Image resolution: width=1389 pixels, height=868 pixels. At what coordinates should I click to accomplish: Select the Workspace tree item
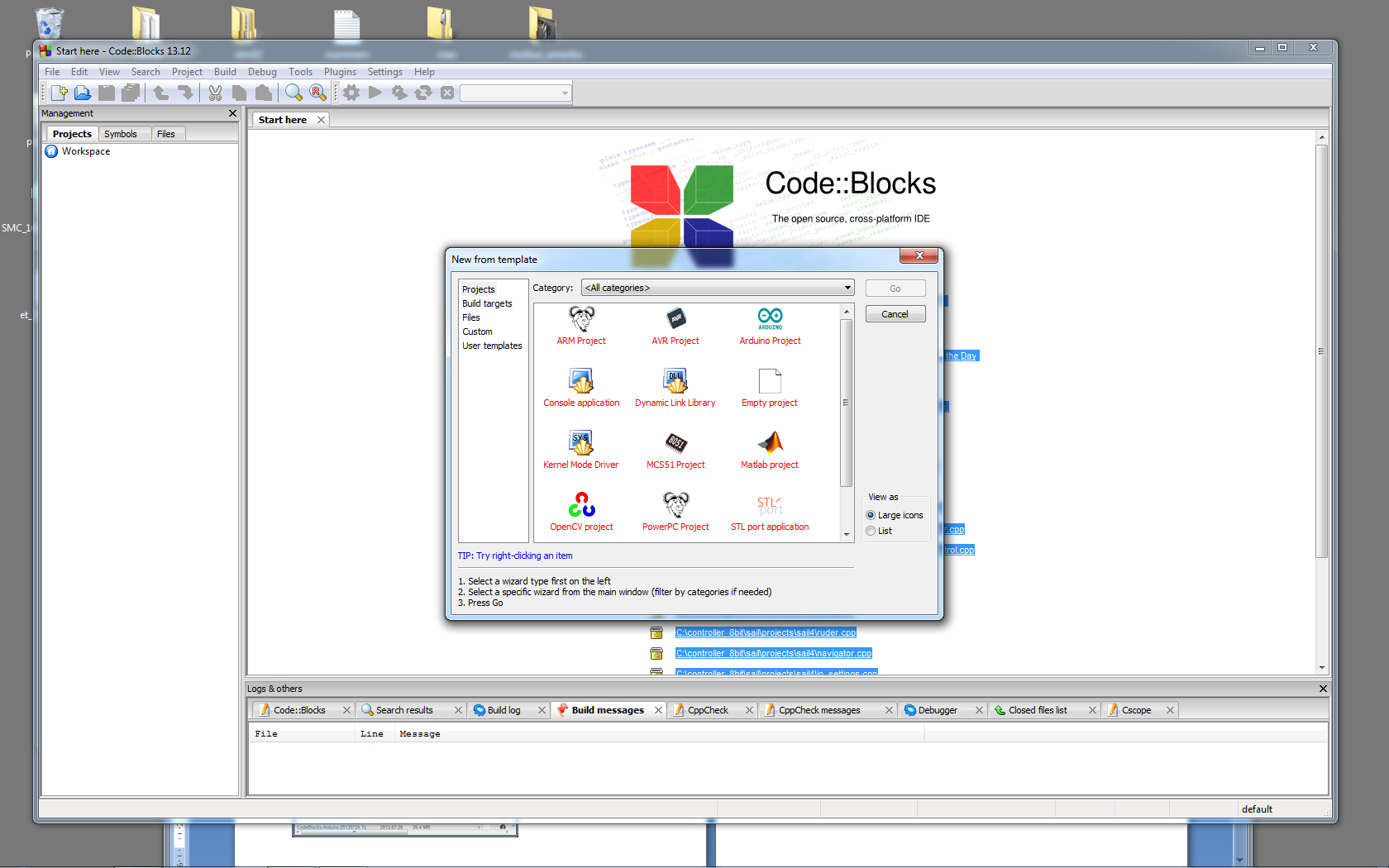[x=86, y=151]
